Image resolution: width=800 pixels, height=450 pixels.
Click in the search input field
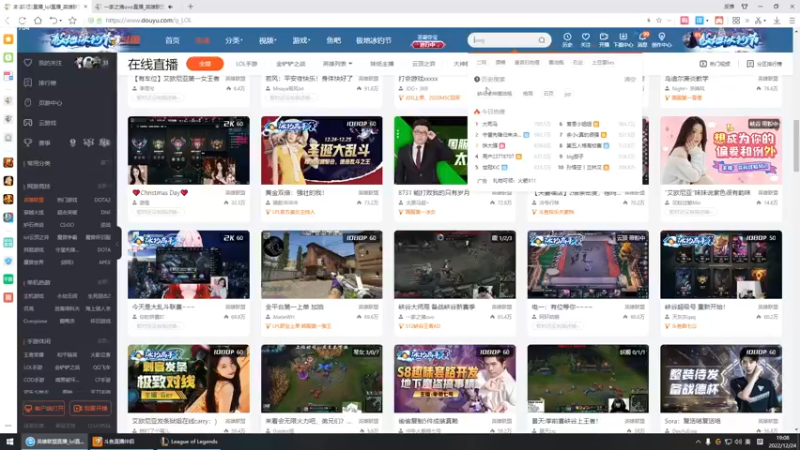[x=504, y=40]
